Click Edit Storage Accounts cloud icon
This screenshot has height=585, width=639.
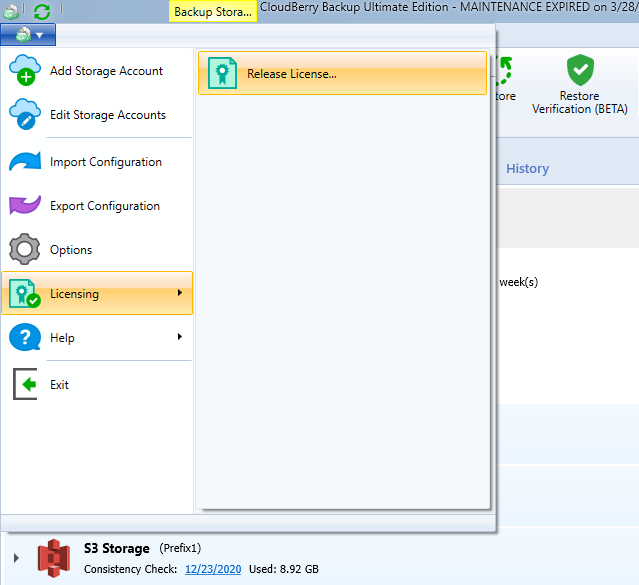coord(25,114)
